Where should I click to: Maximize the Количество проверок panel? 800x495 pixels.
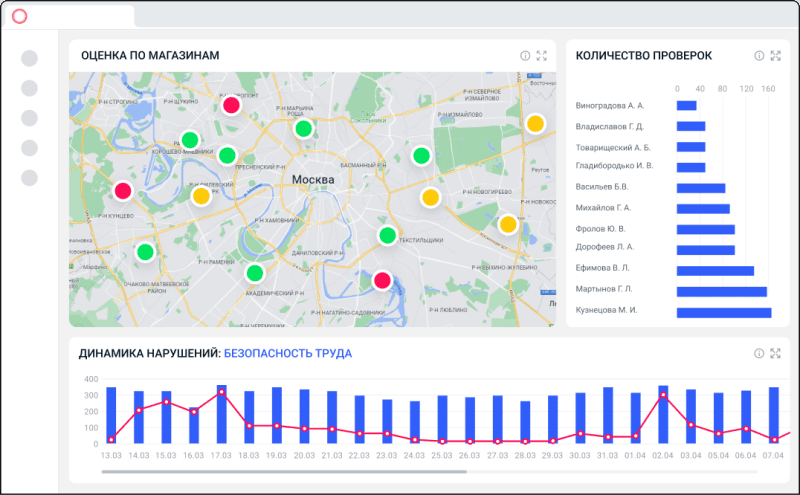[775, 56]
